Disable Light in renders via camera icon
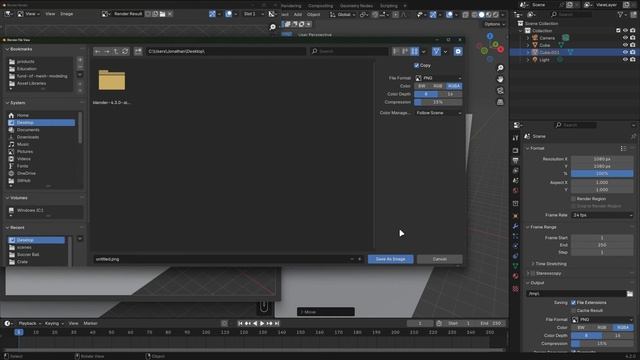Image resolution: width=640 pixels, height=360 pixels. (632, 60)
